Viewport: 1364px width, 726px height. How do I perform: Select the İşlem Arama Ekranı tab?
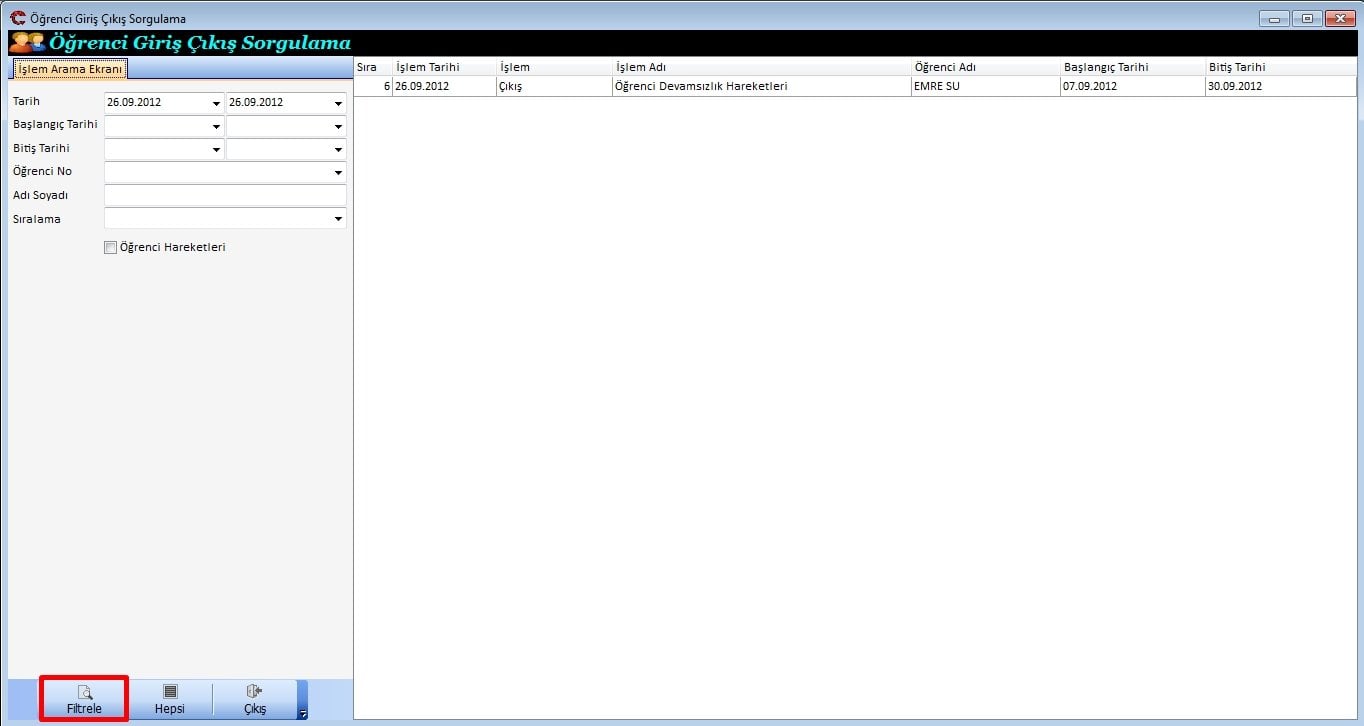pos(70,69)
